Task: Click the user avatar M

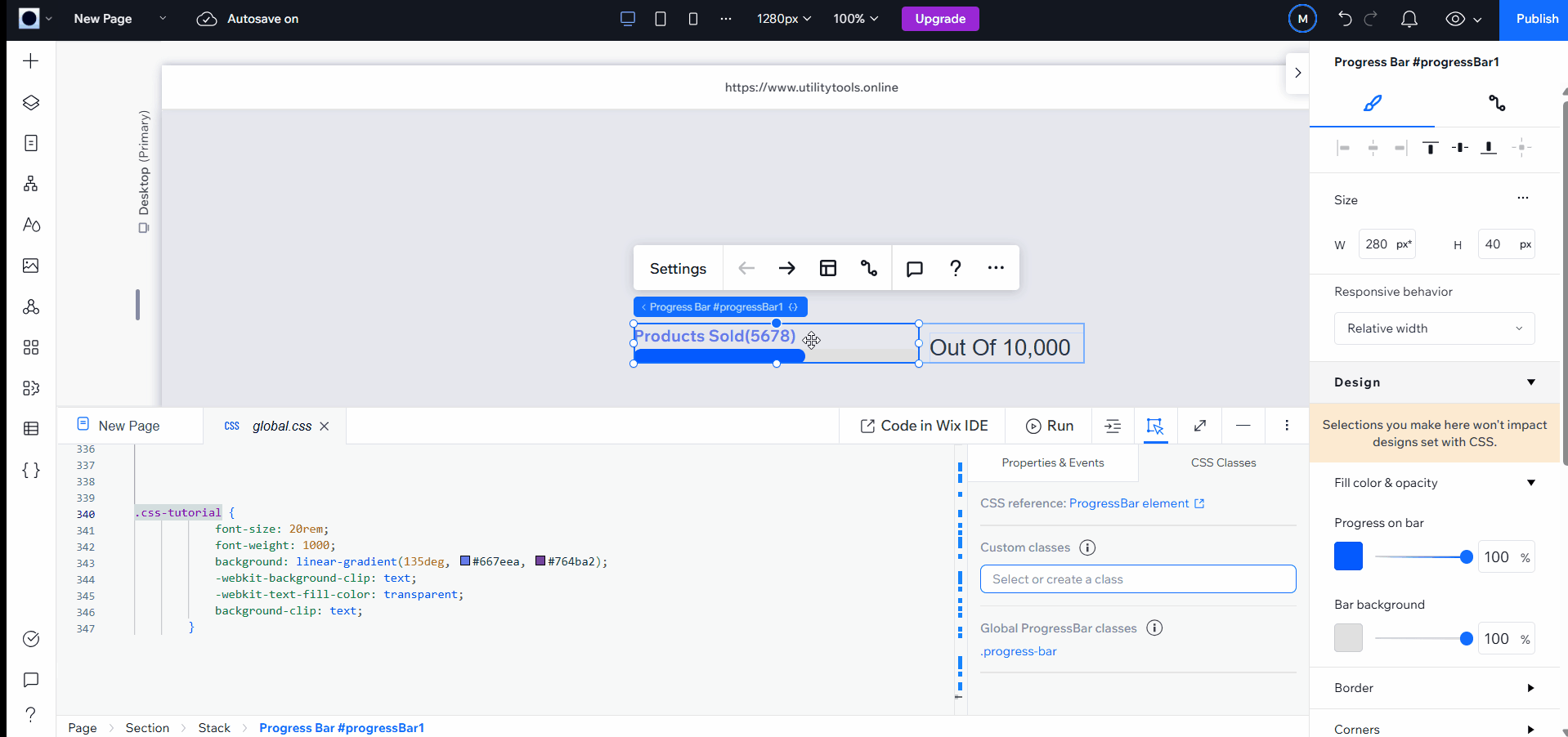Action: 1302,19
